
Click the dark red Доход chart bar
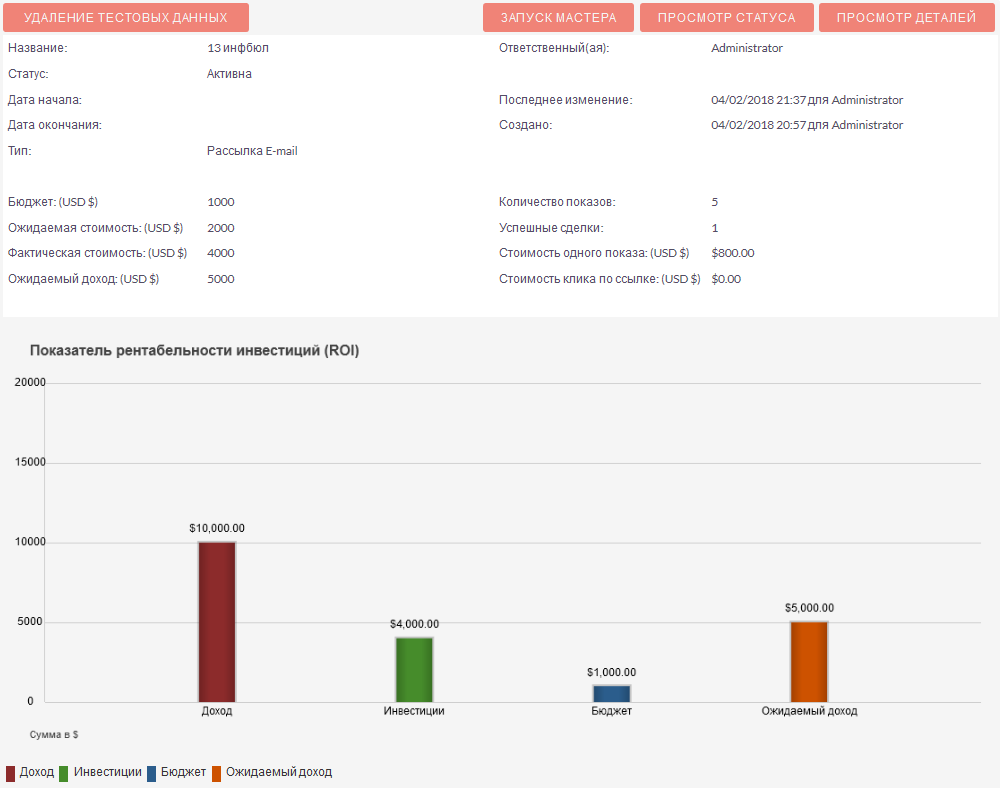pos(217,621)
